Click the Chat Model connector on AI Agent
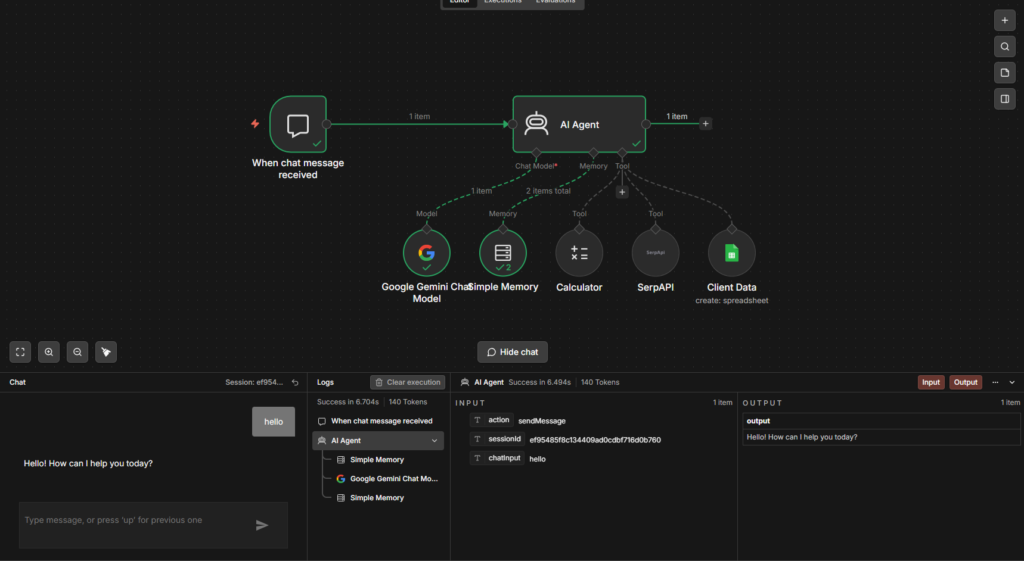 click(536, 152)
